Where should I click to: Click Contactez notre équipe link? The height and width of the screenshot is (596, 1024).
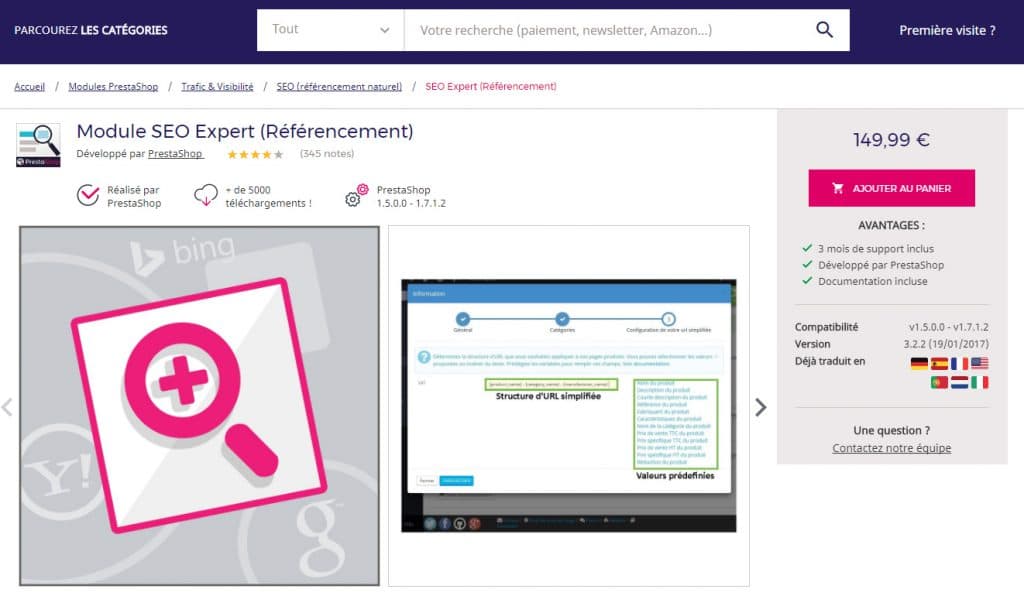pos(891,448)
